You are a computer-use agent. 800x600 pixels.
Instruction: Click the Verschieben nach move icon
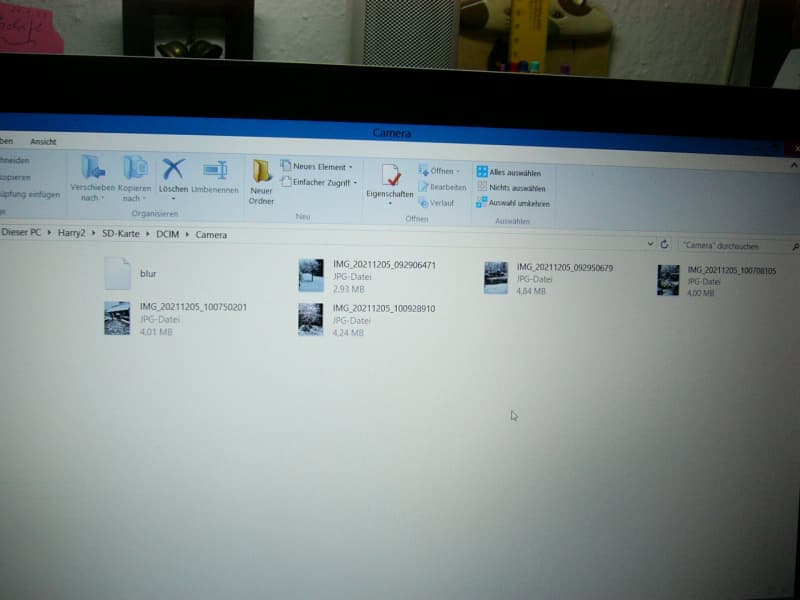(x=93, y=168)
